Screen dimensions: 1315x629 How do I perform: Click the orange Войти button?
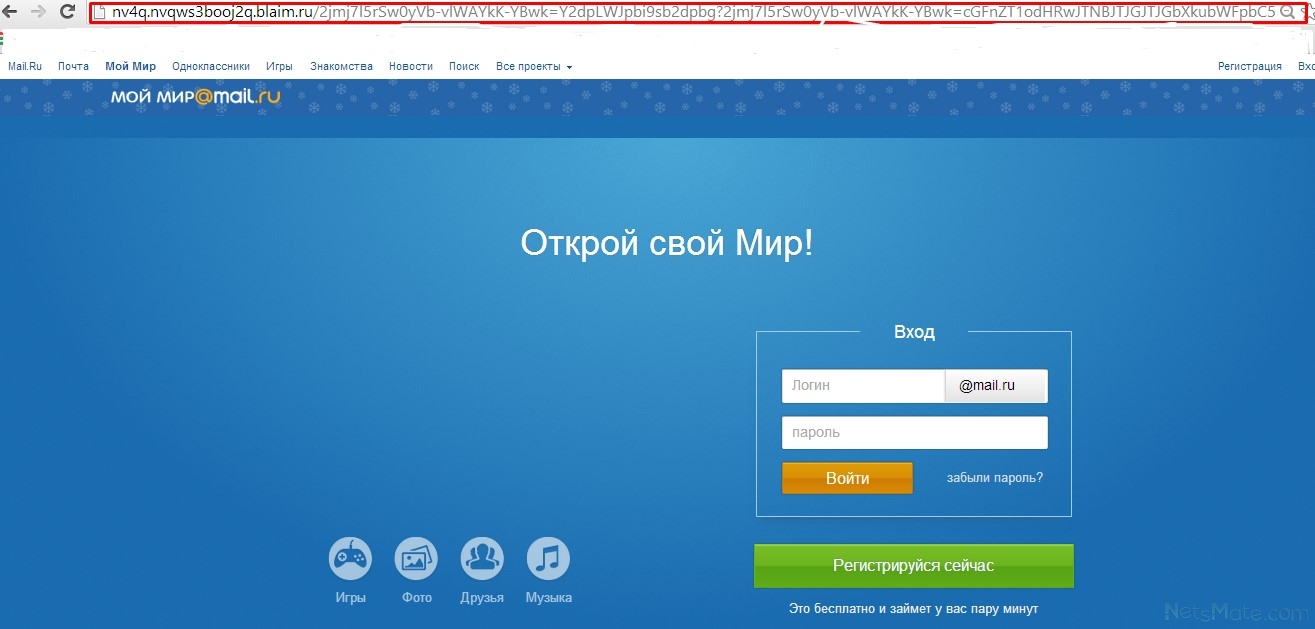[847, 478]
